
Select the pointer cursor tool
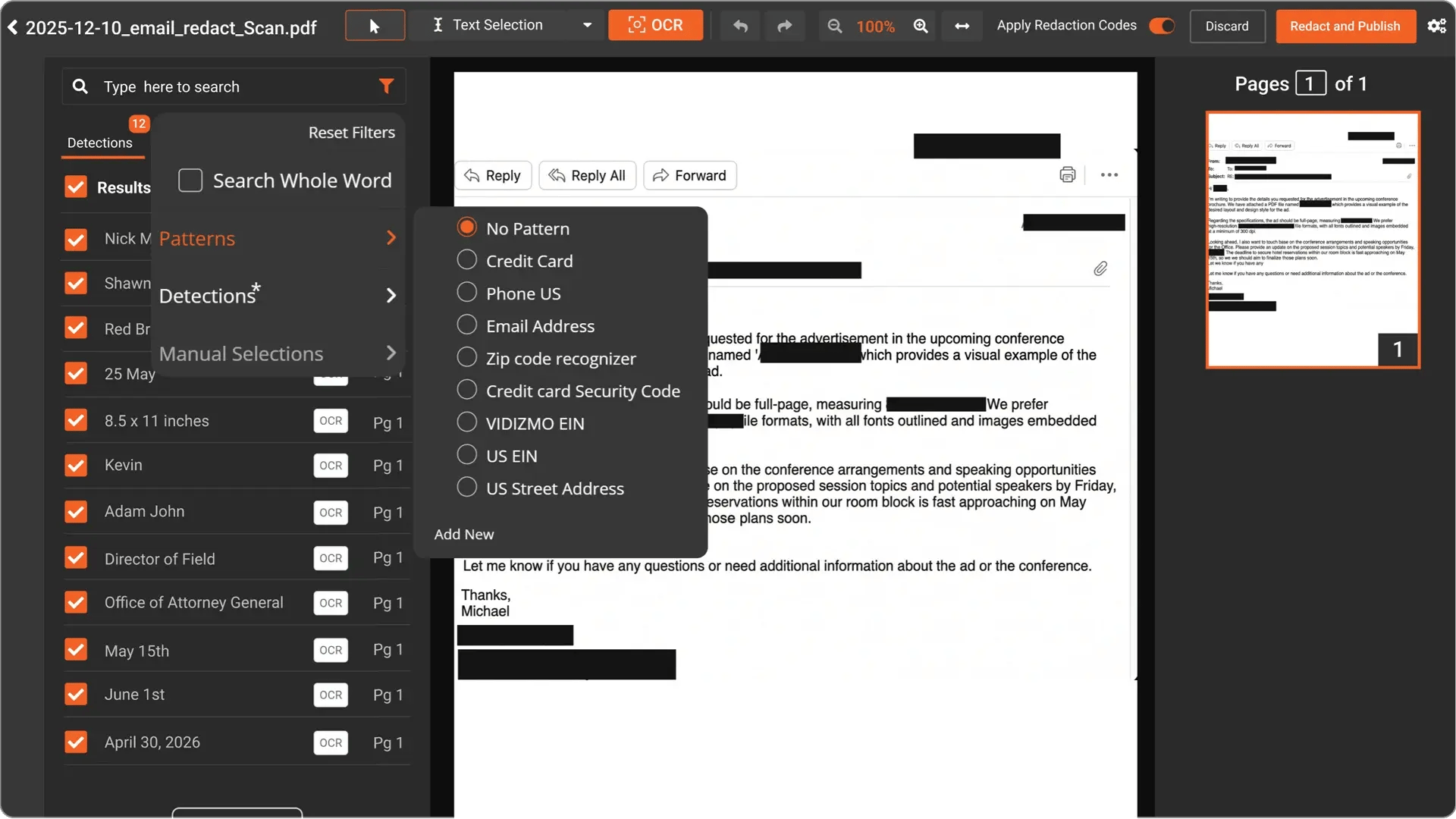pos(375,26)
